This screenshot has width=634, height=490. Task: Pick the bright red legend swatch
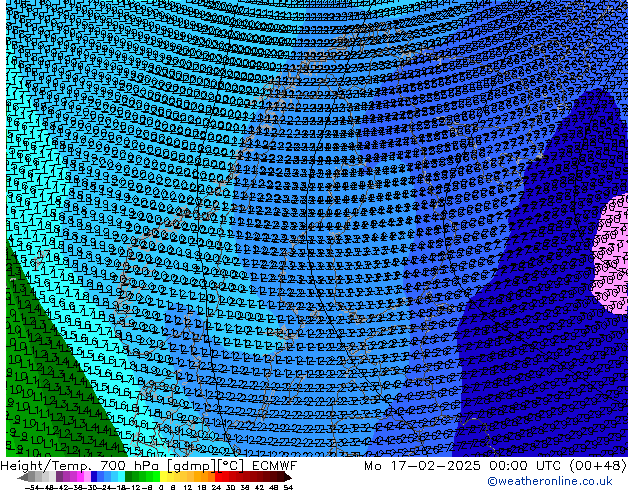pyautogui.click(x=218, y=477)
